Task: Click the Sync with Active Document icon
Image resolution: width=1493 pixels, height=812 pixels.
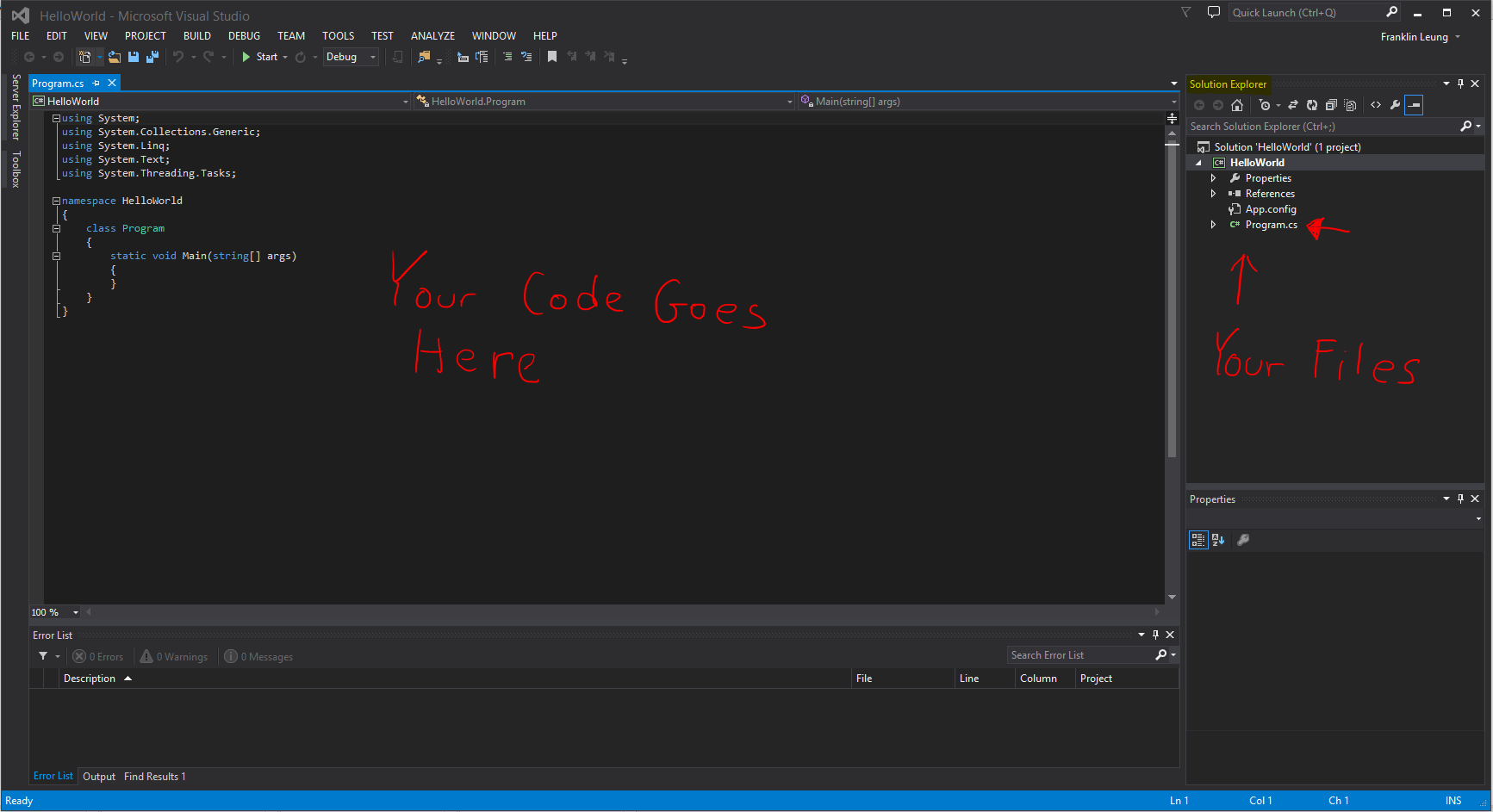Action: (1293, 105)
